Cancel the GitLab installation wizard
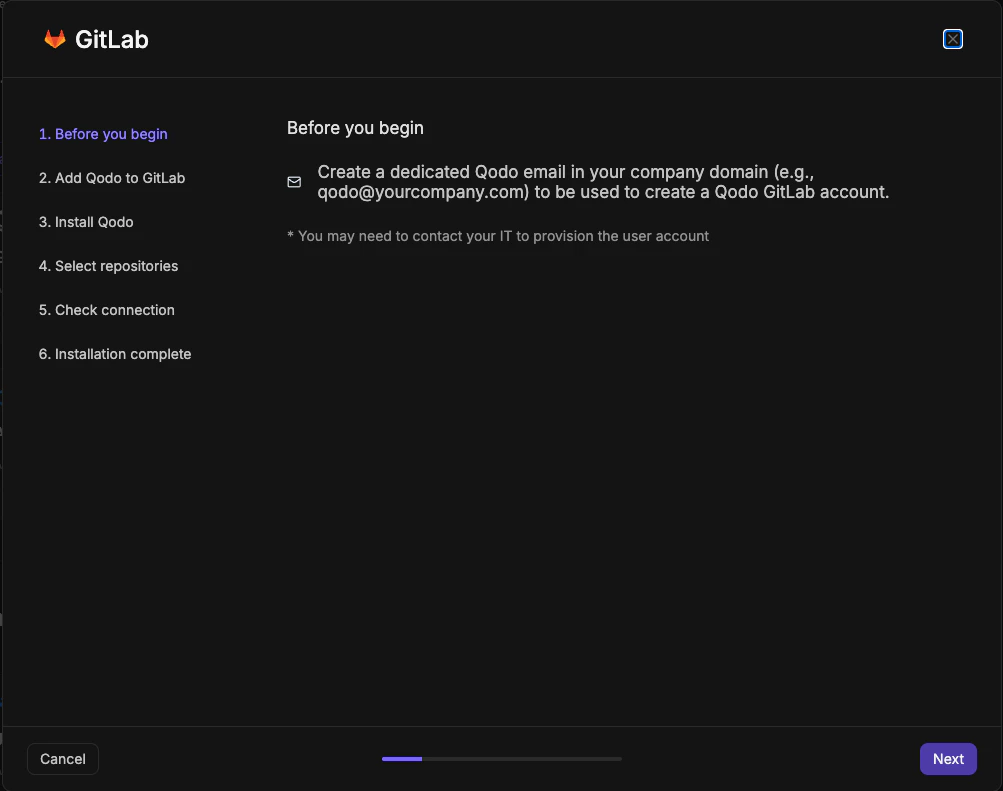 pos(63,759)
